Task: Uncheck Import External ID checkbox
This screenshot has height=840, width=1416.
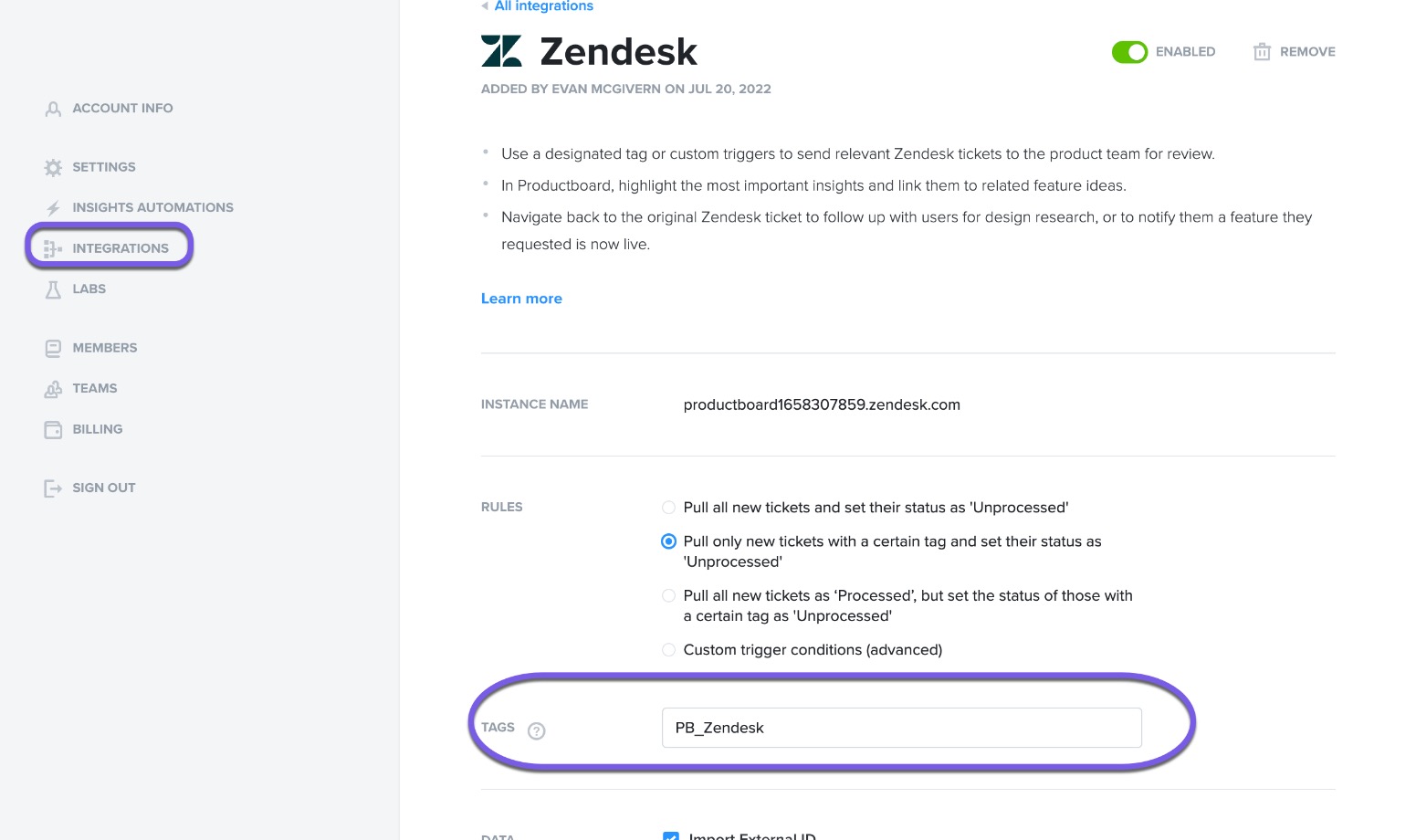Action: coord(671,835)
